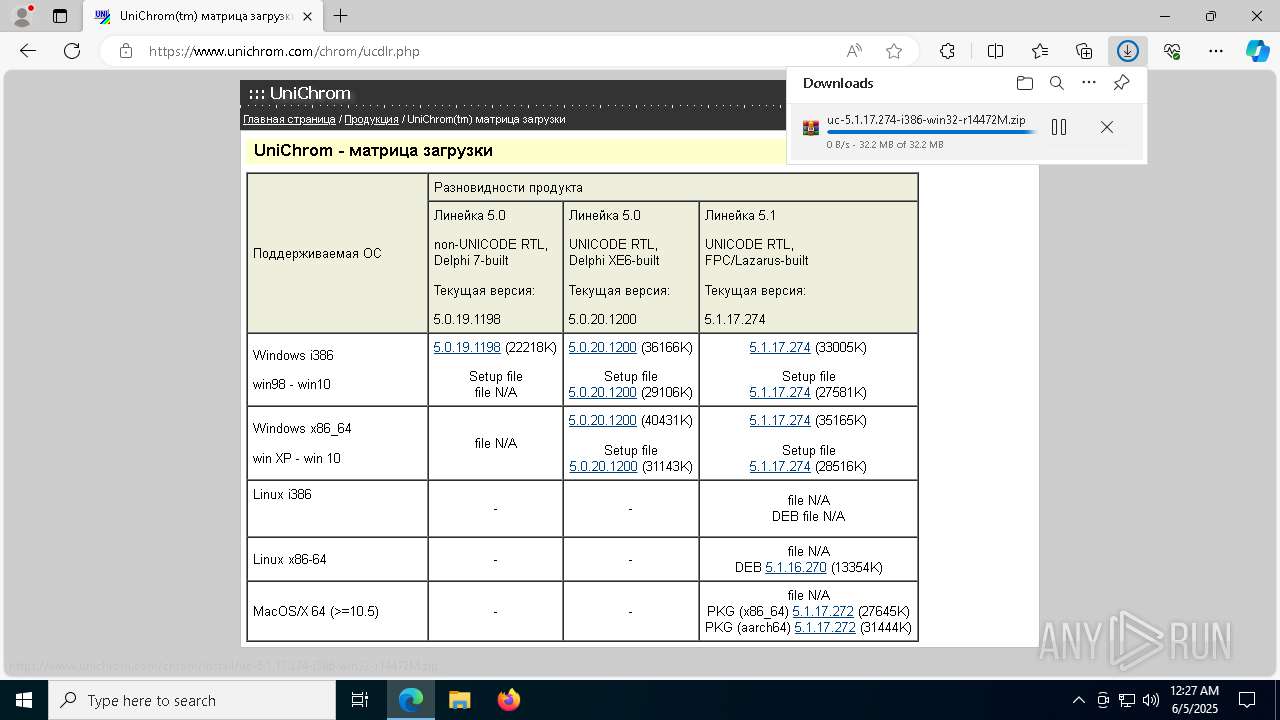Add a new browser tab
The width and height of the screenshot is (1280, 720).
[341, 16]
